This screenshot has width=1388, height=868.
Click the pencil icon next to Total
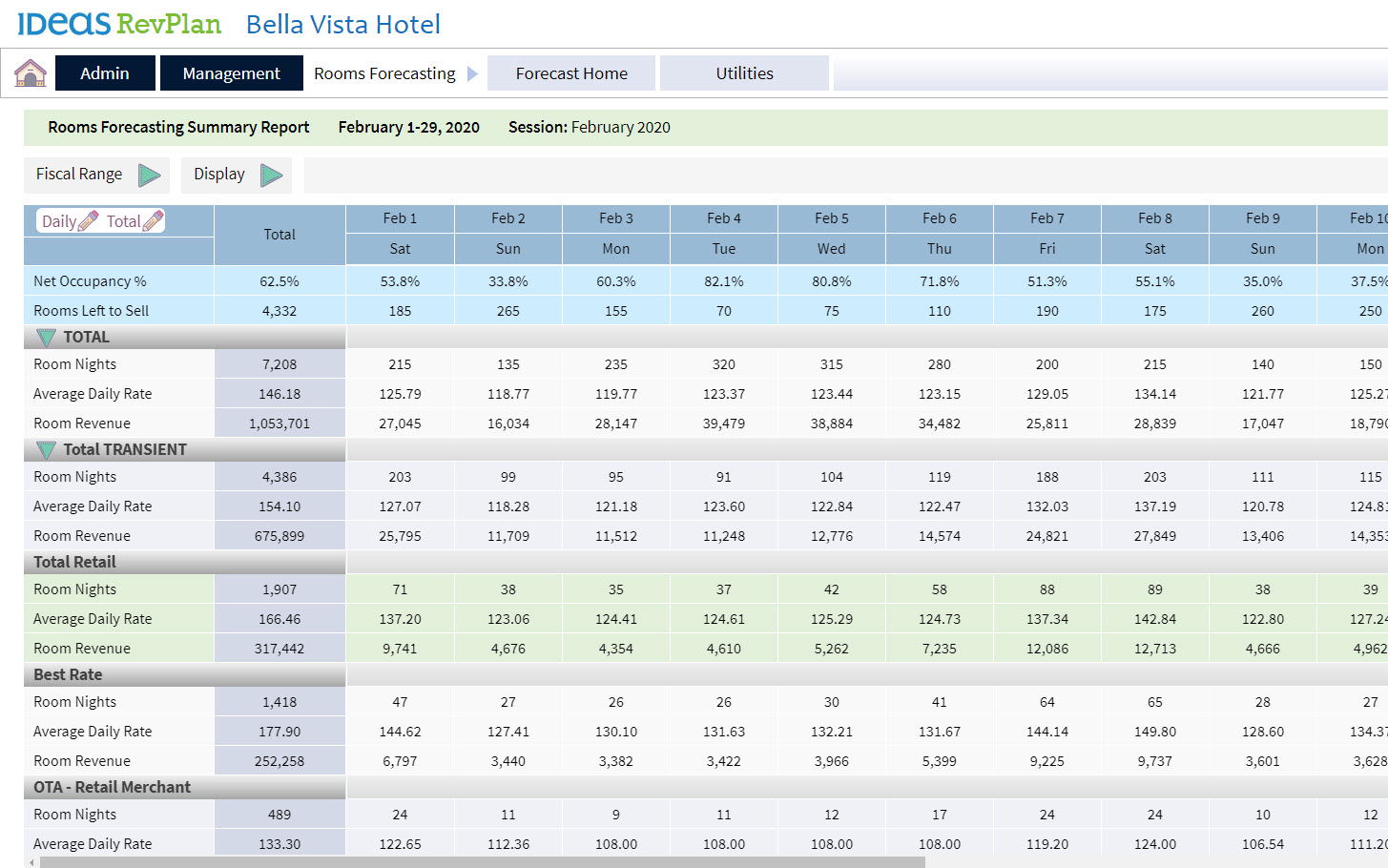(x=153, y=221)
